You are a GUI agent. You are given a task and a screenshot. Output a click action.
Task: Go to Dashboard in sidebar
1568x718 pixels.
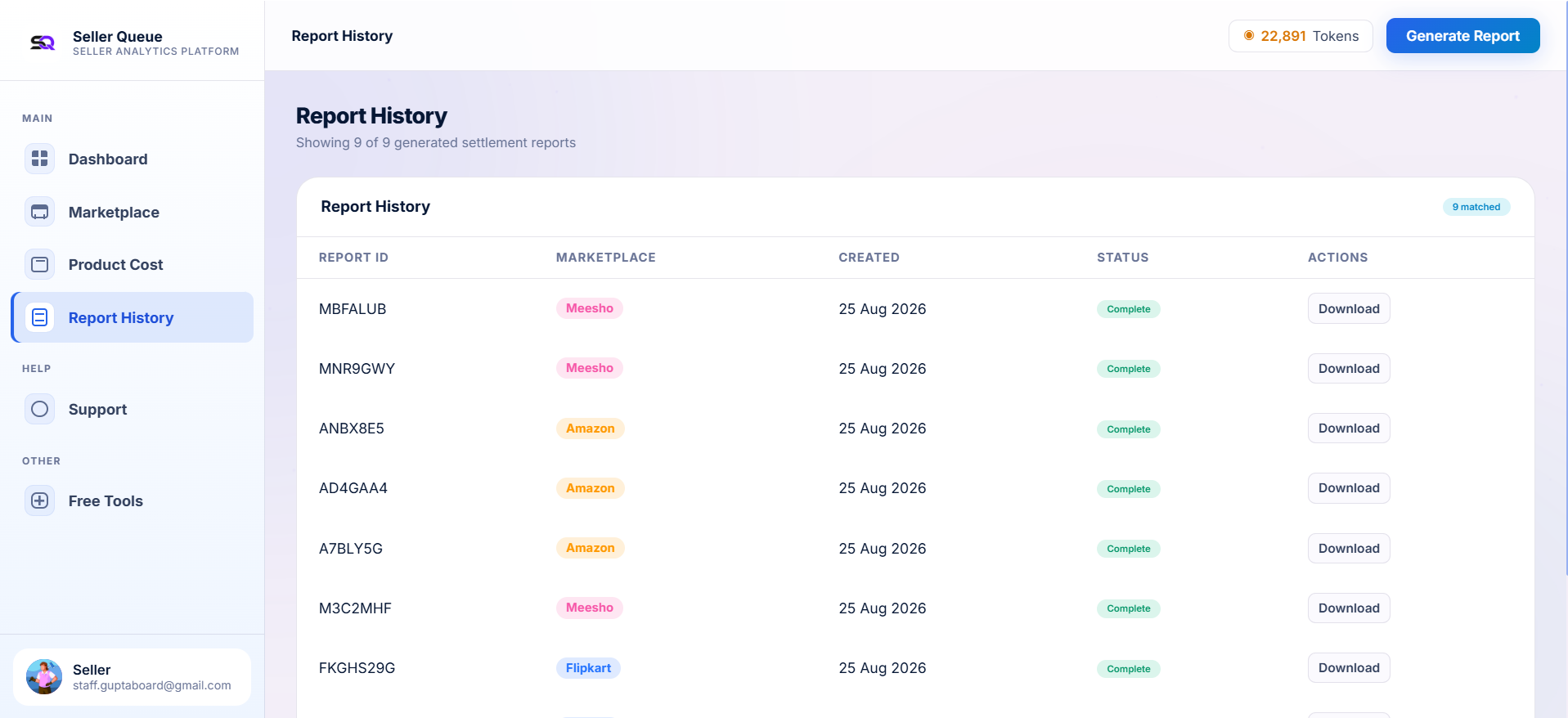(x=133, y=159)
